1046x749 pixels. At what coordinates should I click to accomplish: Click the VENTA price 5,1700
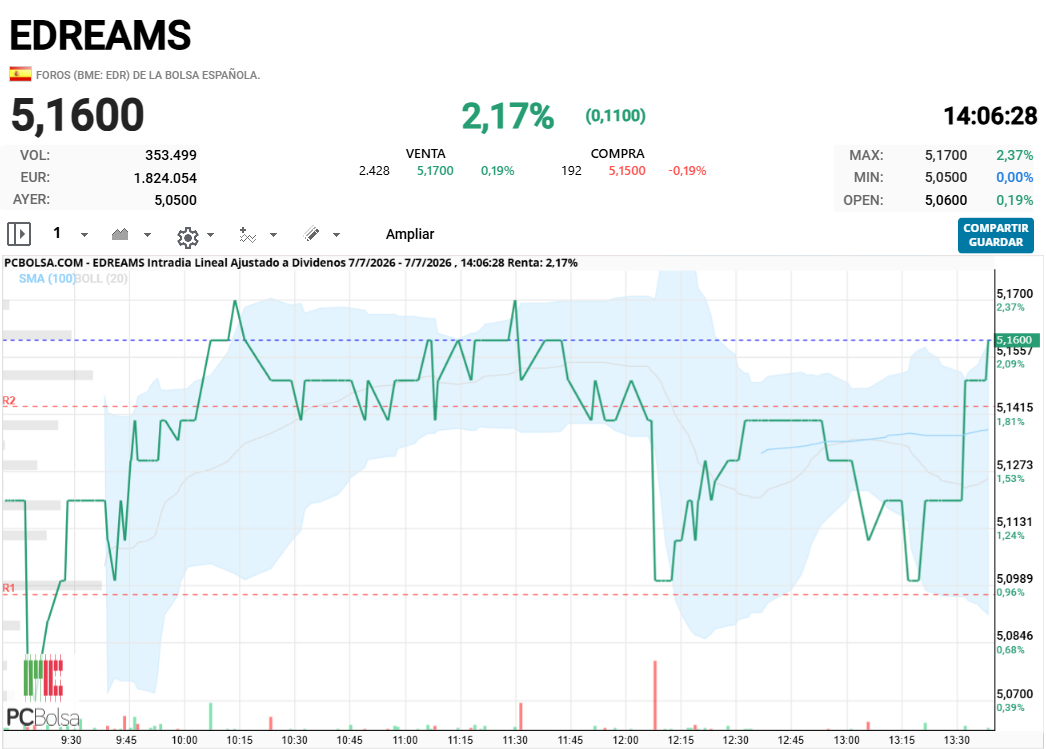[x=435, y=171]
